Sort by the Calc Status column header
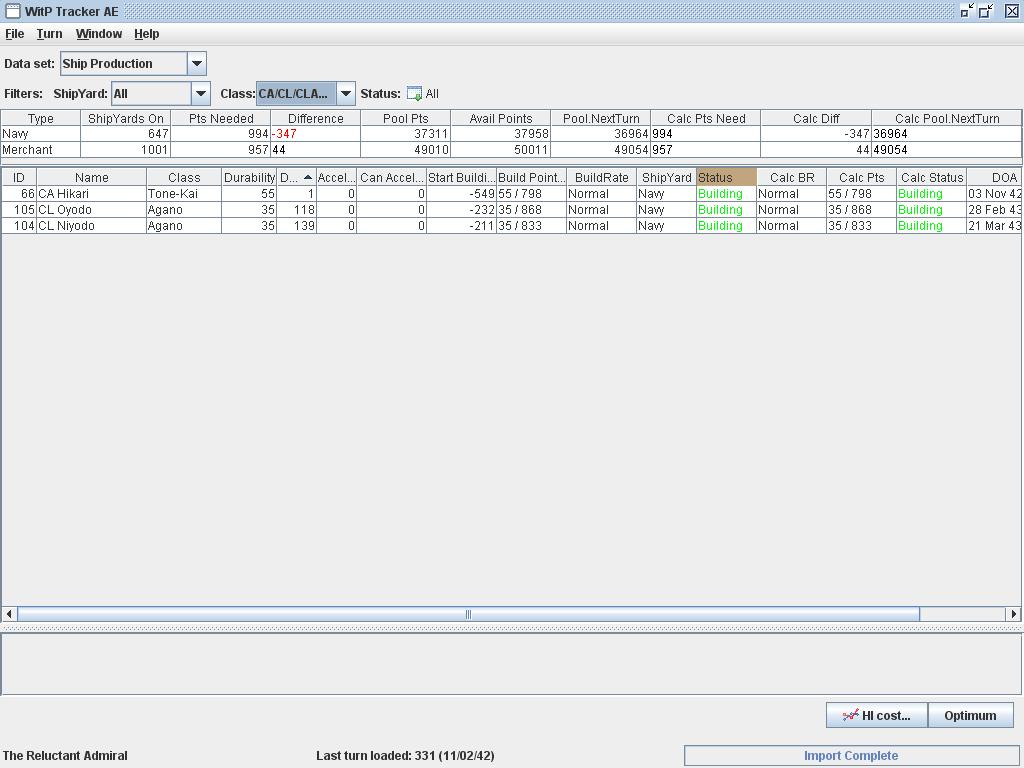Screen dimensions: 1024x768 click(931, 177)
